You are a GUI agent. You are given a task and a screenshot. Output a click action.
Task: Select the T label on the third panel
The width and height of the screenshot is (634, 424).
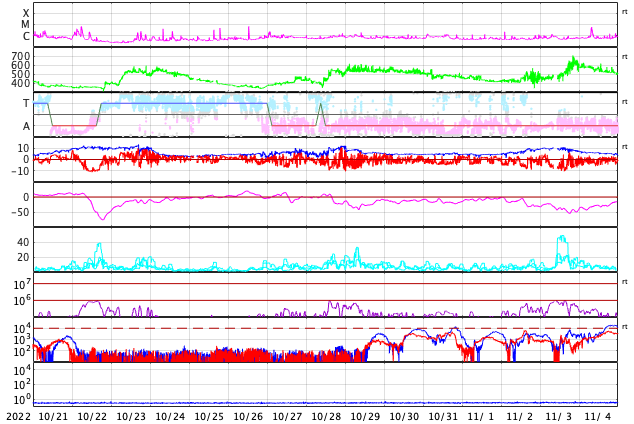pyautogui.click(x=26, y=103)
